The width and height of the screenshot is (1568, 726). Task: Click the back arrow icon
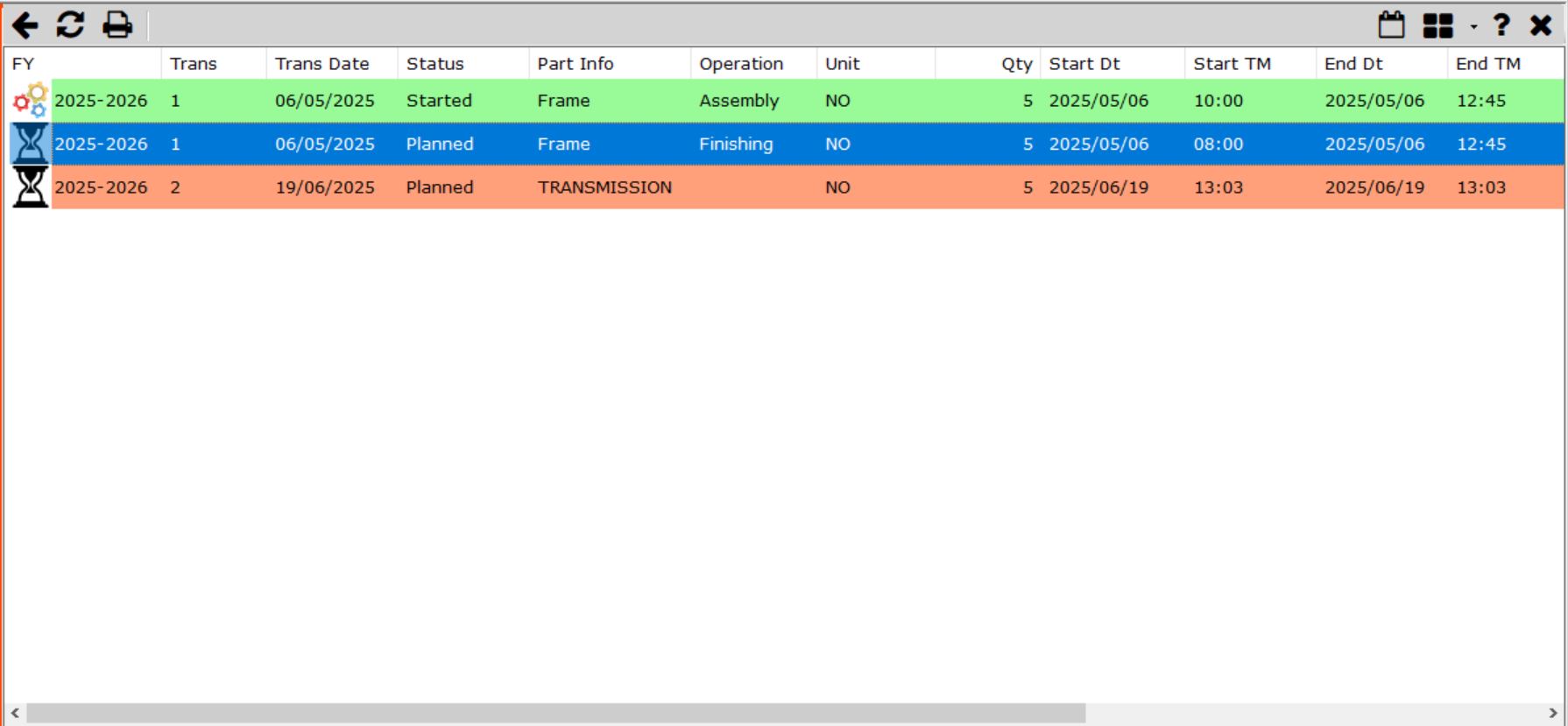[25, 25]
